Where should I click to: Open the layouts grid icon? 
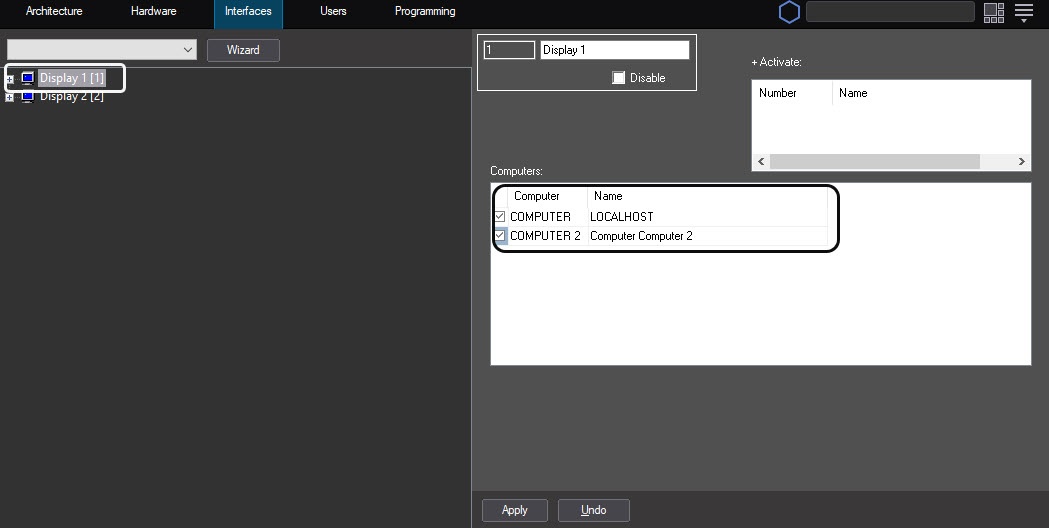point(993,12)
